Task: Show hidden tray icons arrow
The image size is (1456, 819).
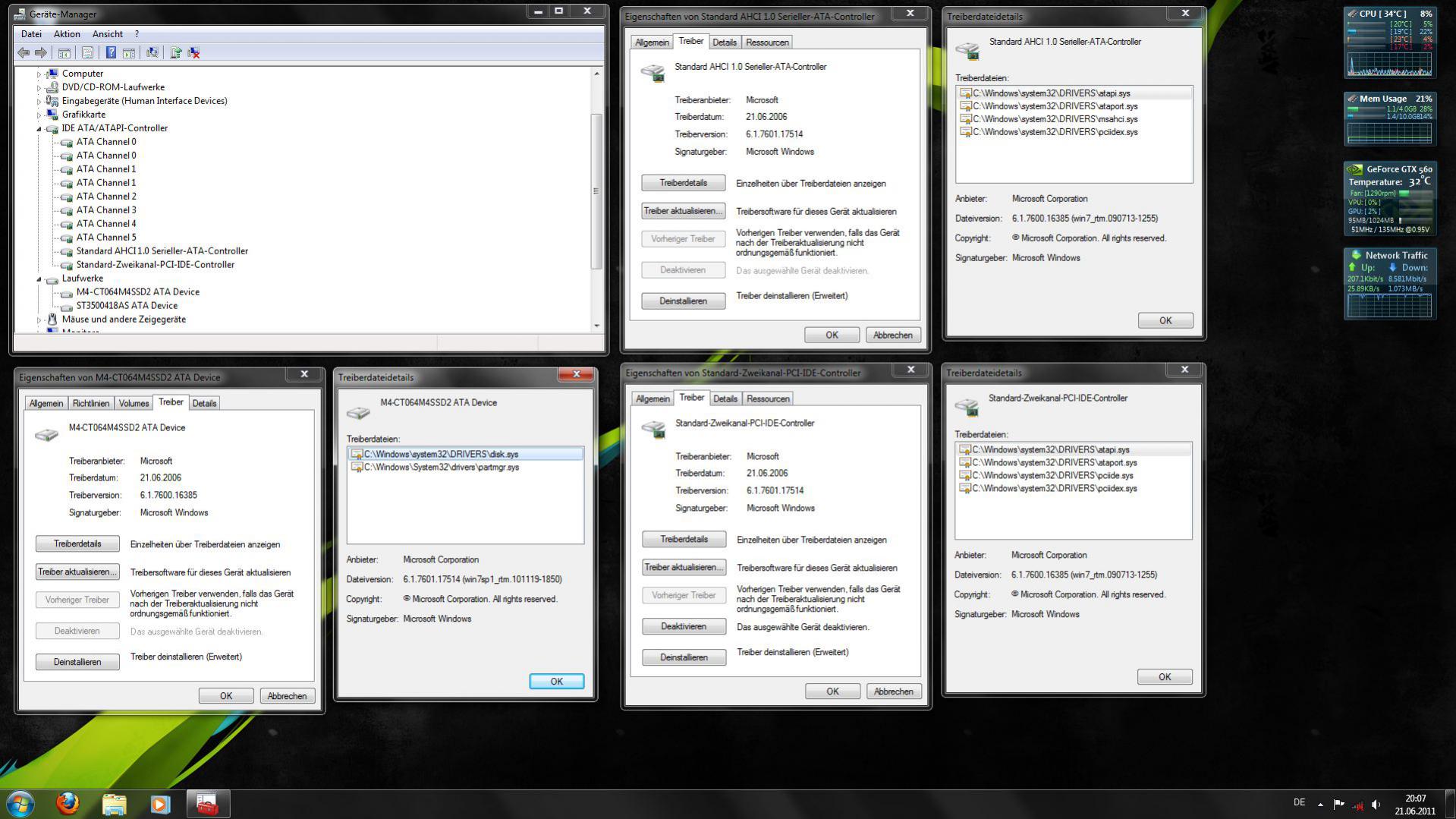Action: pyautogui.click(x=1320, y=804)
